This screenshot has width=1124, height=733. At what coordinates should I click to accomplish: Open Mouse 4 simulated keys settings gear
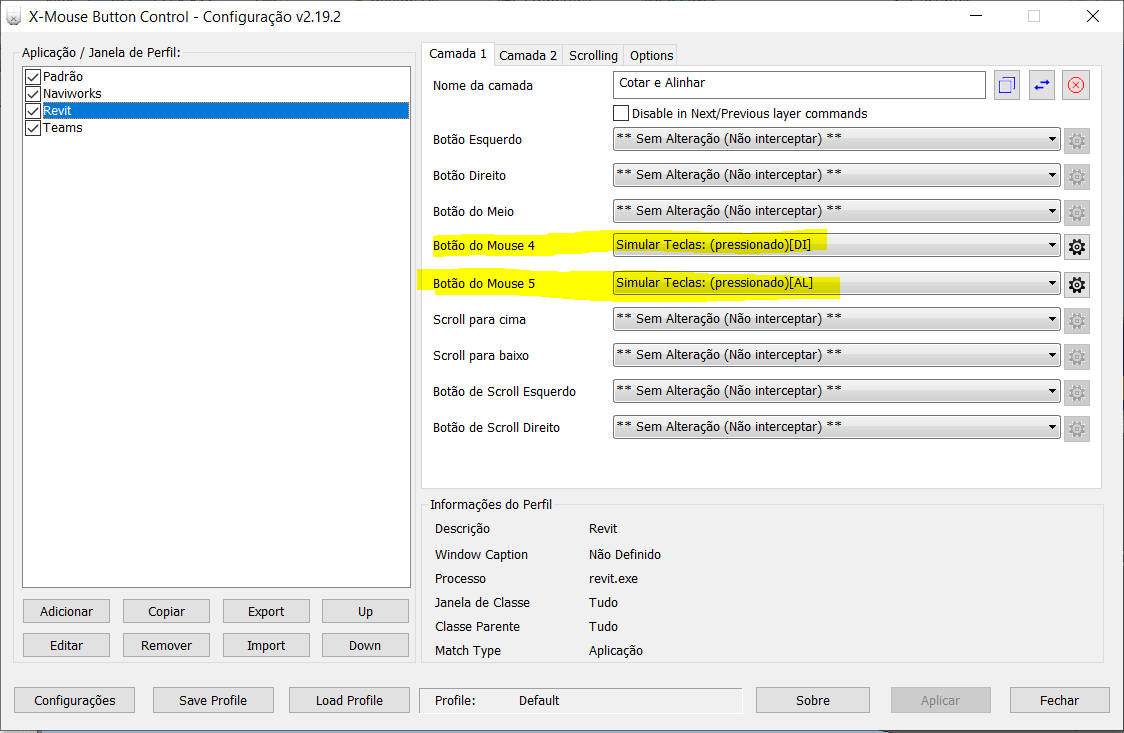[x=1076, y=246]
